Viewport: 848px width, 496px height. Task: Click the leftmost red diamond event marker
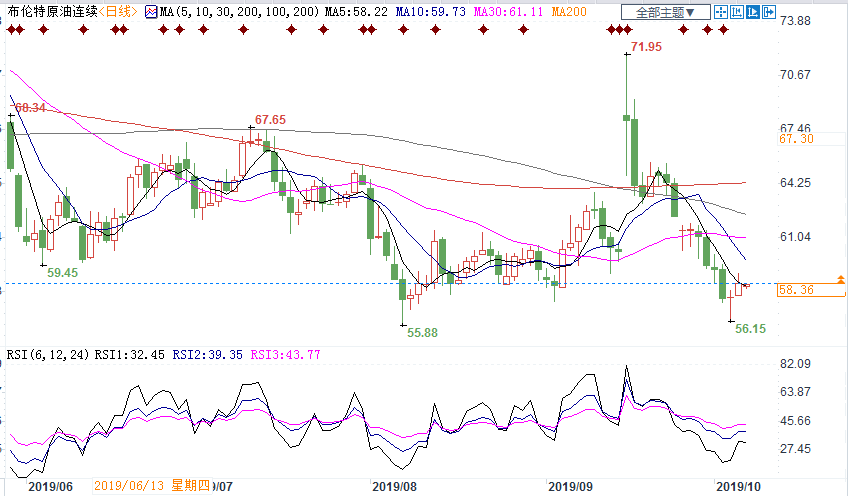coord(10,30)
